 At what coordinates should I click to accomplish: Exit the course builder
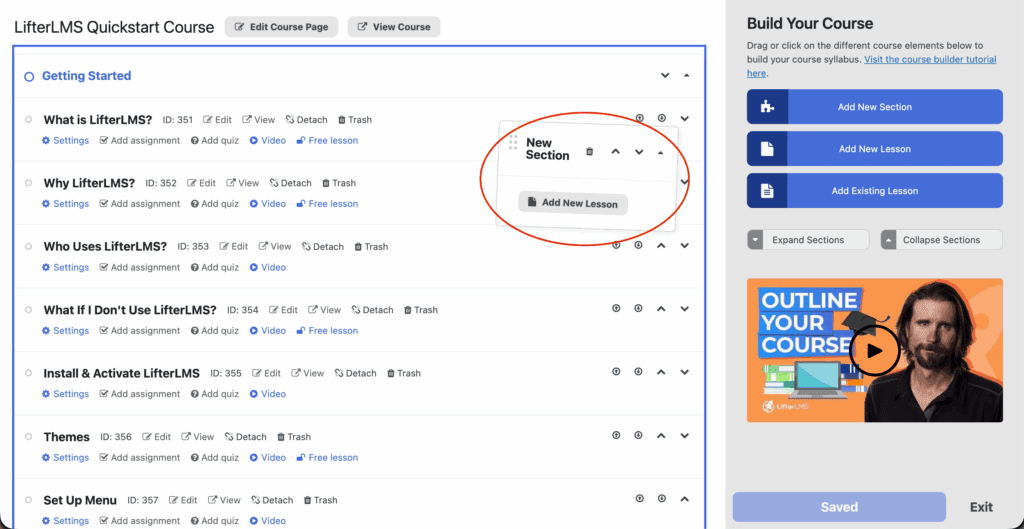coord(981,507)
